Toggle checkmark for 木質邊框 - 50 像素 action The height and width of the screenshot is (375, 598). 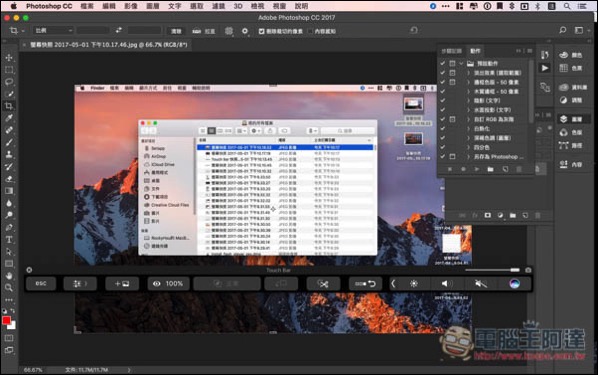coord(442,92)
